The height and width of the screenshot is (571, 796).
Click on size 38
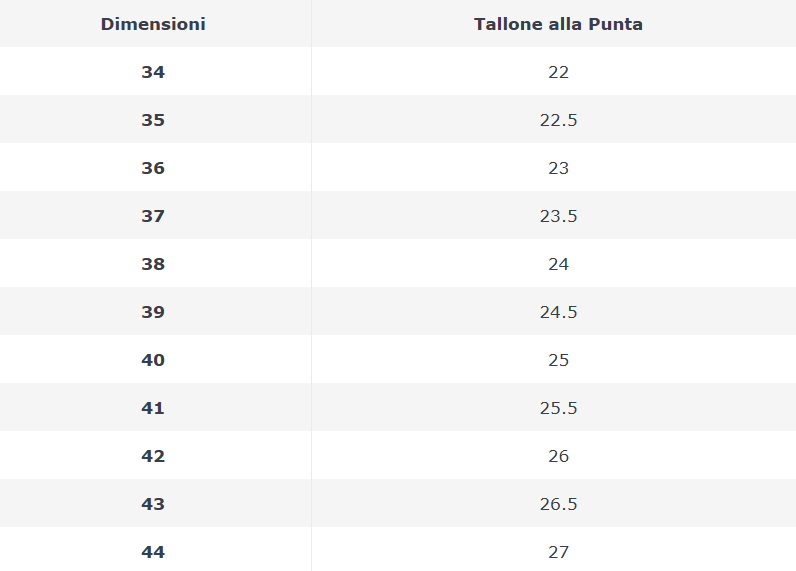point(153,264)
